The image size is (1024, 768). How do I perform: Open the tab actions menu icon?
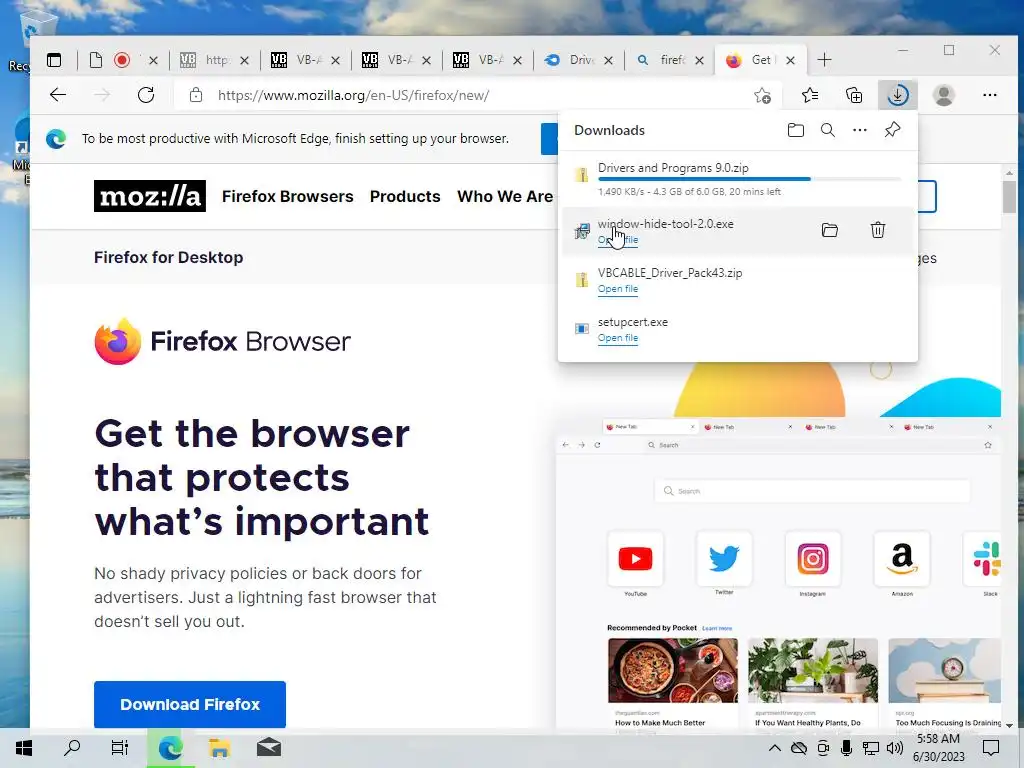[x=54, y=60]
